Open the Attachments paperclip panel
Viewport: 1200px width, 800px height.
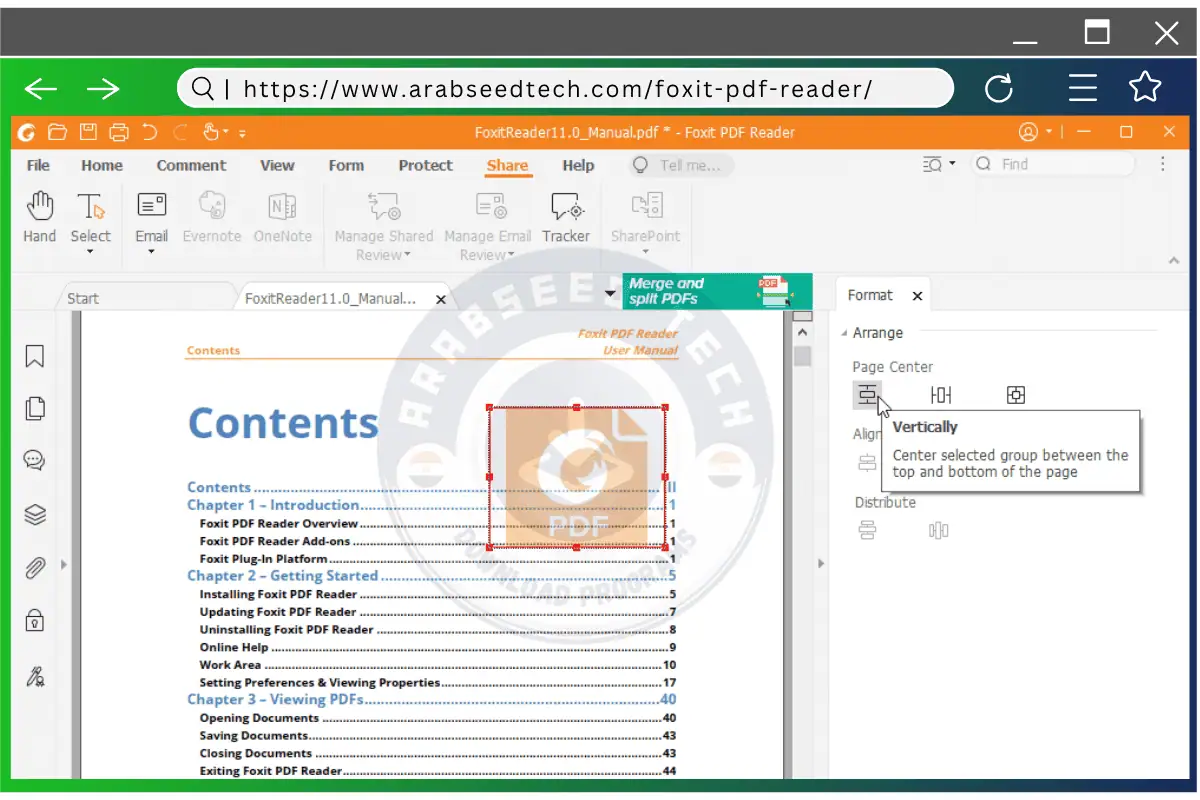tap(35, 569)
